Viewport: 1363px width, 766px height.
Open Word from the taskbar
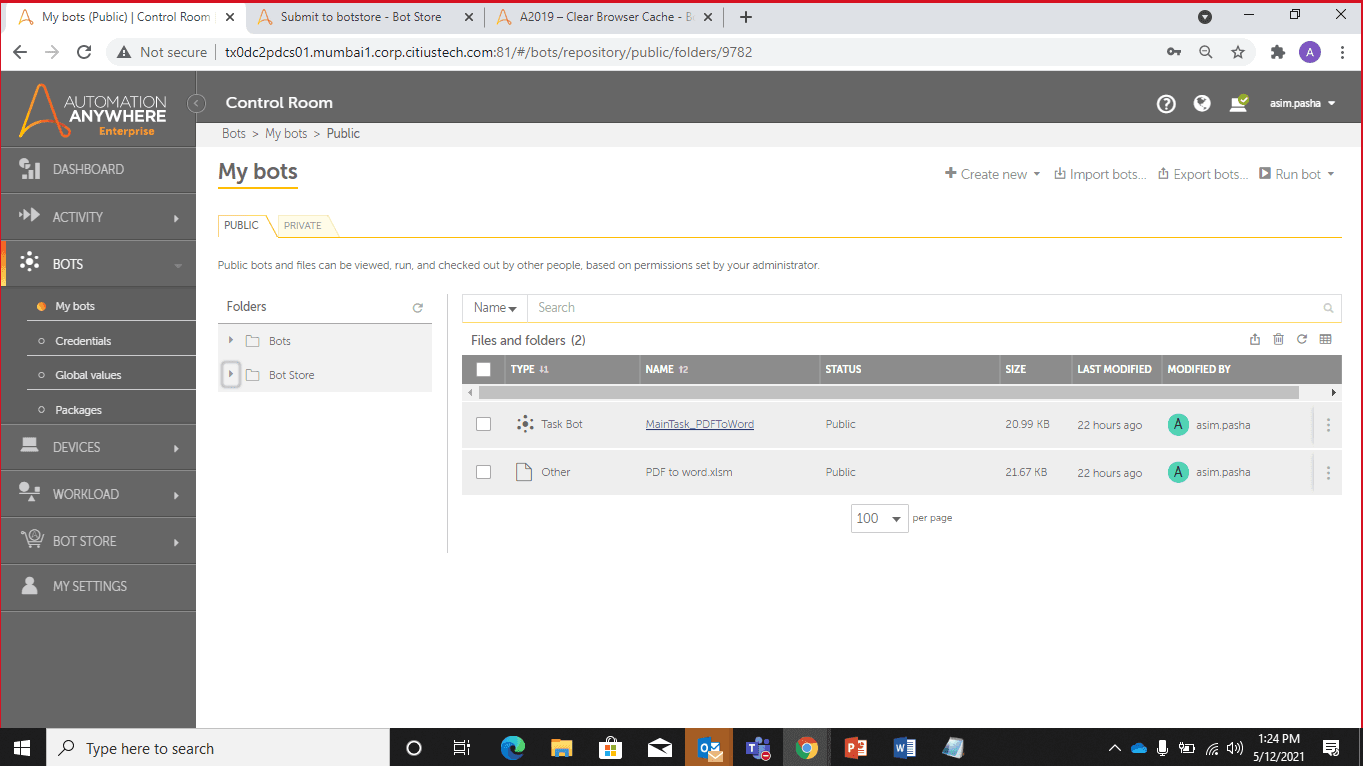coord(904,748)
